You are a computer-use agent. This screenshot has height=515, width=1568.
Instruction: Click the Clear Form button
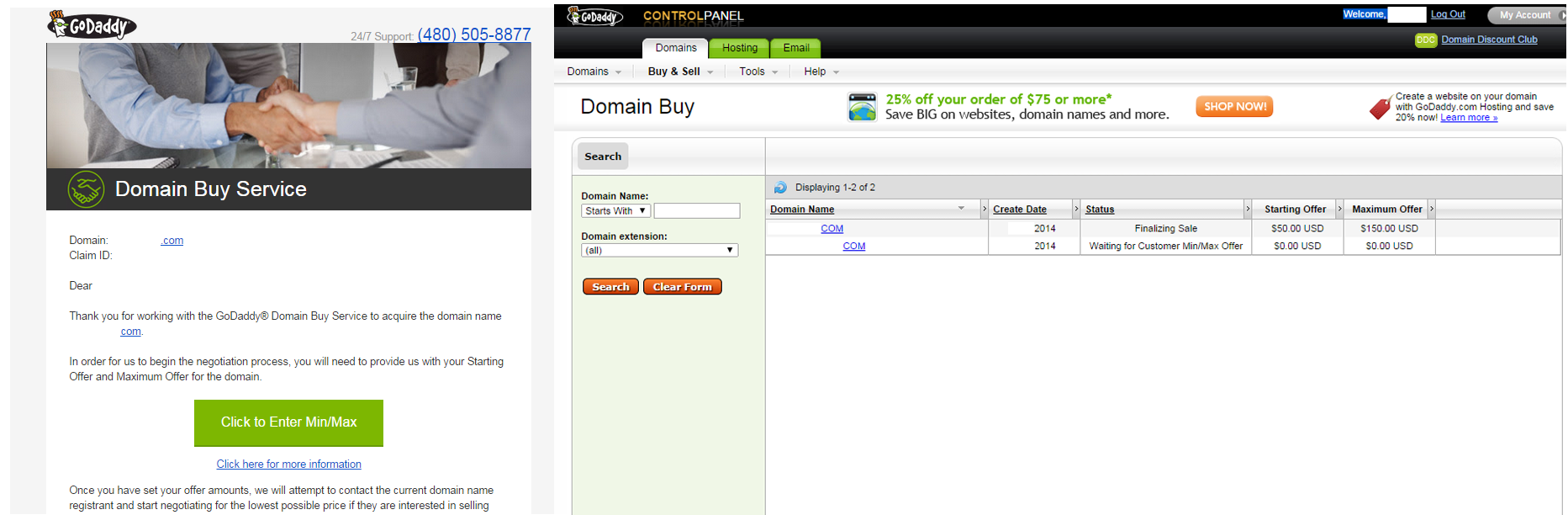point(683,287)
